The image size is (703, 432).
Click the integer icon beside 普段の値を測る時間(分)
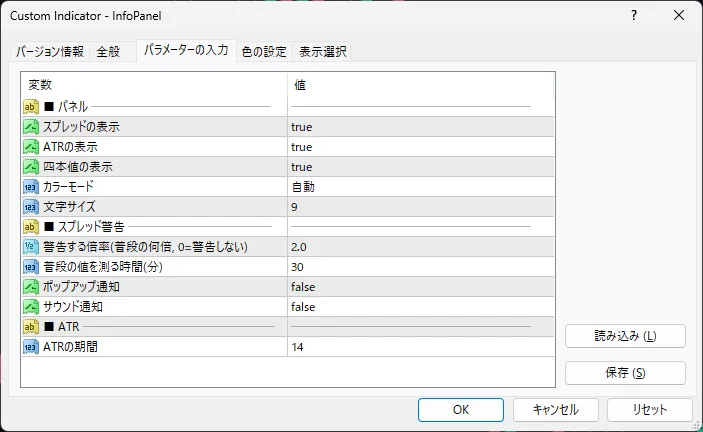click(x=31, y=267)
